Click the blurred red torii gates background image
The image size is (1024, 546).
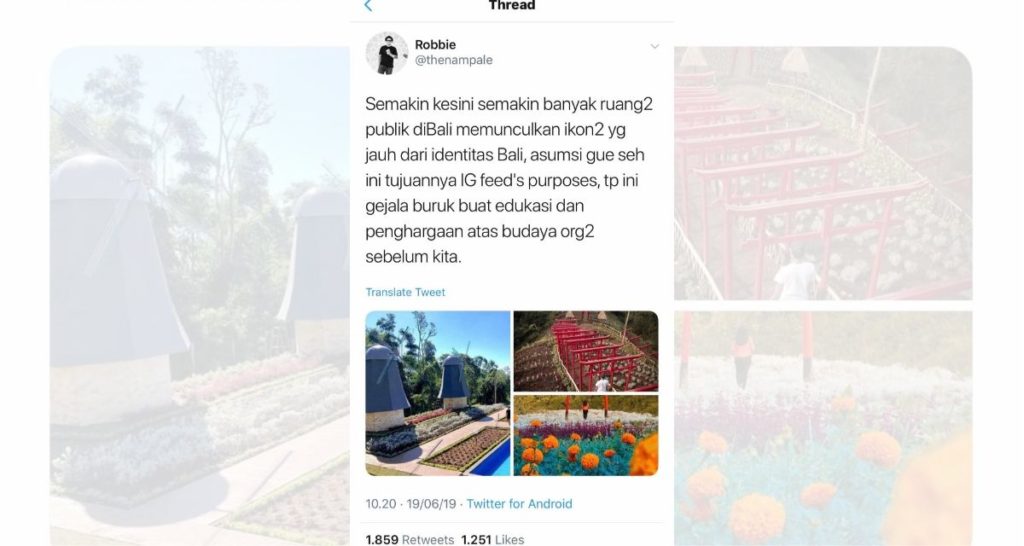click(x=823, y=173)
